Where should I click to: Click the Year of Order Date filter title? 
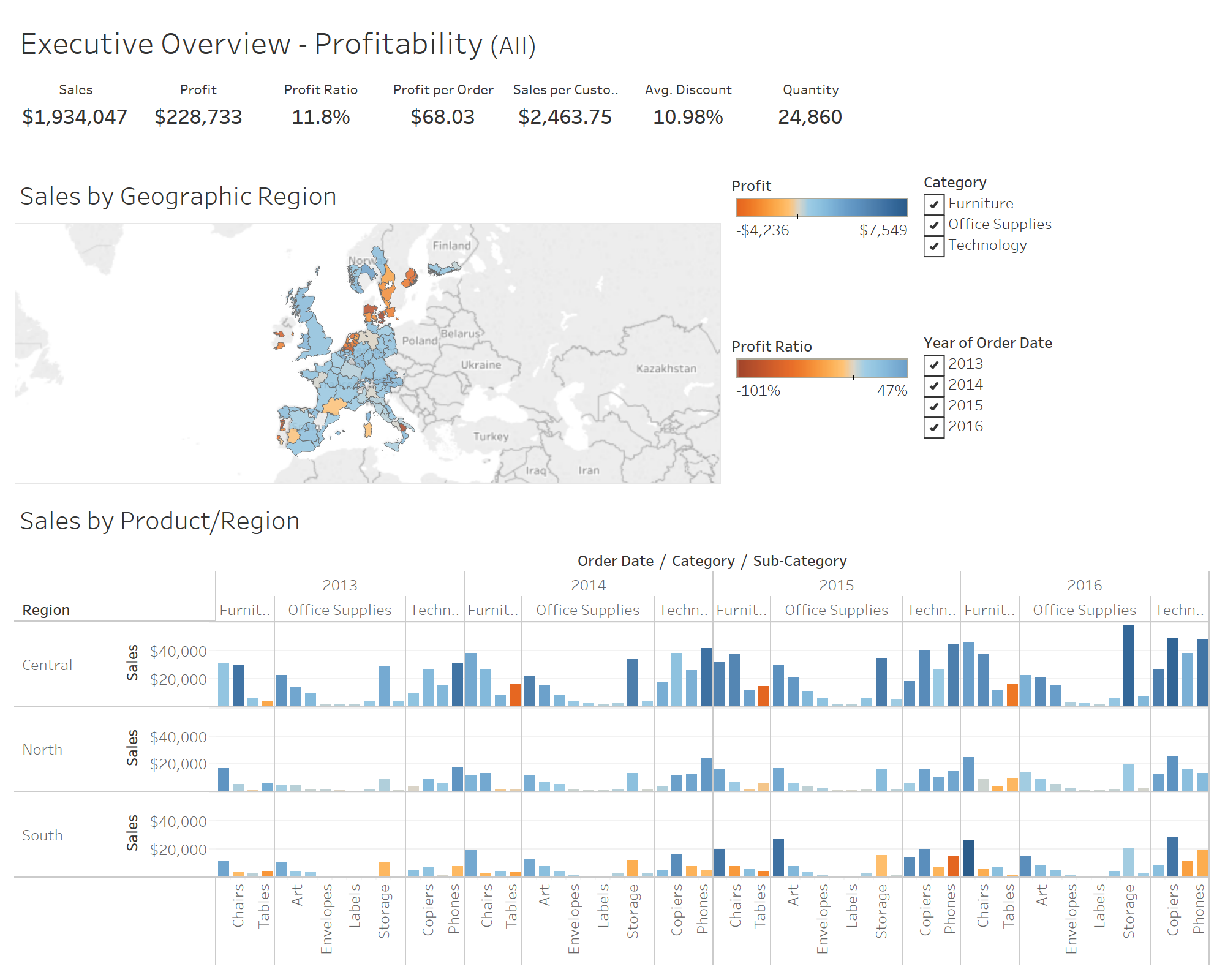[988, 343]
